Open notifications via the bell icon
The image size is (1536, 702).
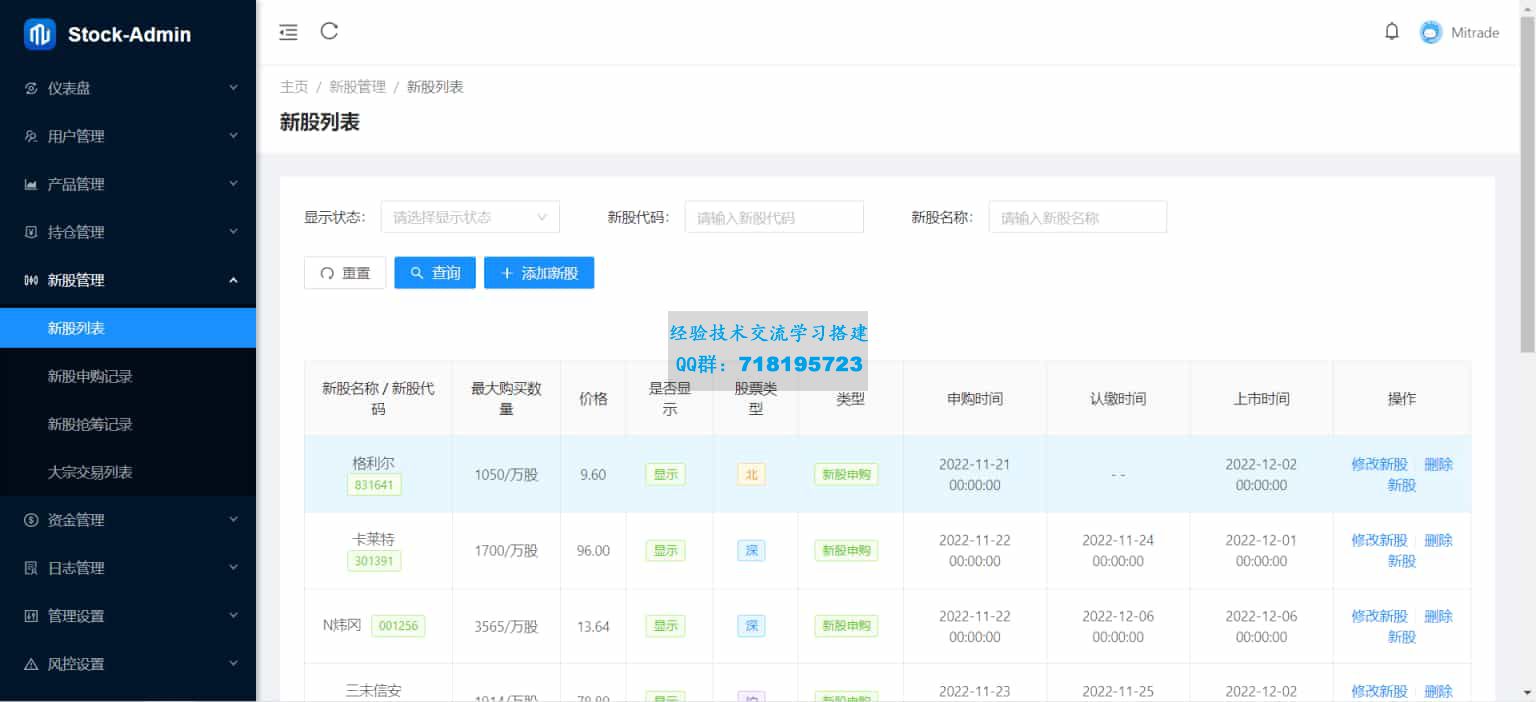[x=1392, y=32]
